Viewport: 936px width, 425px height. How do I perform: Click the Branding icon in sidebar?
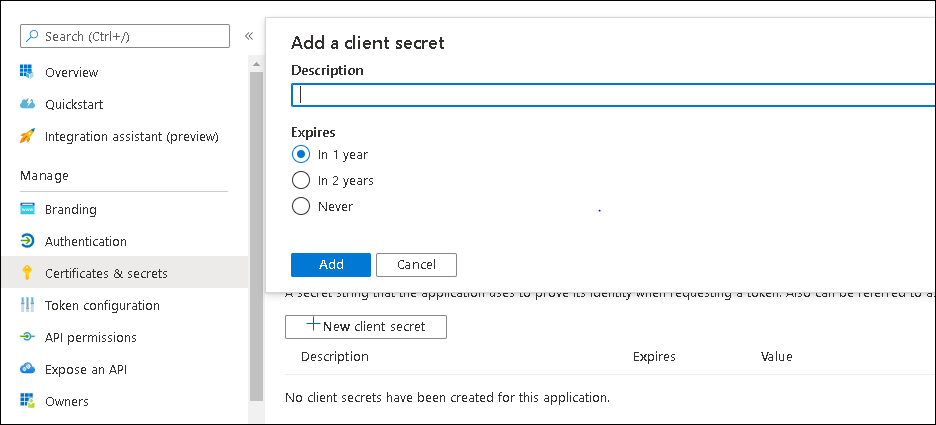[27, 210]
